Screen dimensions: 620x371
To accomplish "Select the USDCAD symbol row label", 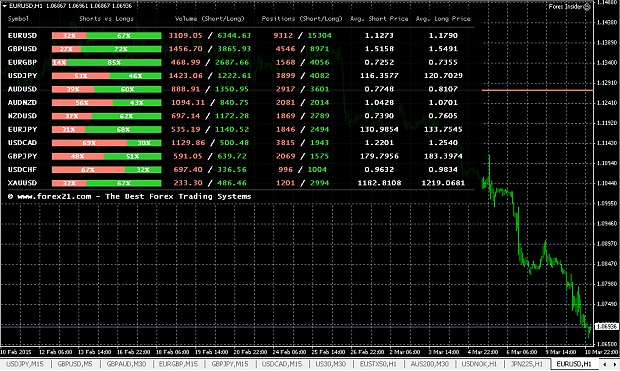I will click(x=23, y=143).
